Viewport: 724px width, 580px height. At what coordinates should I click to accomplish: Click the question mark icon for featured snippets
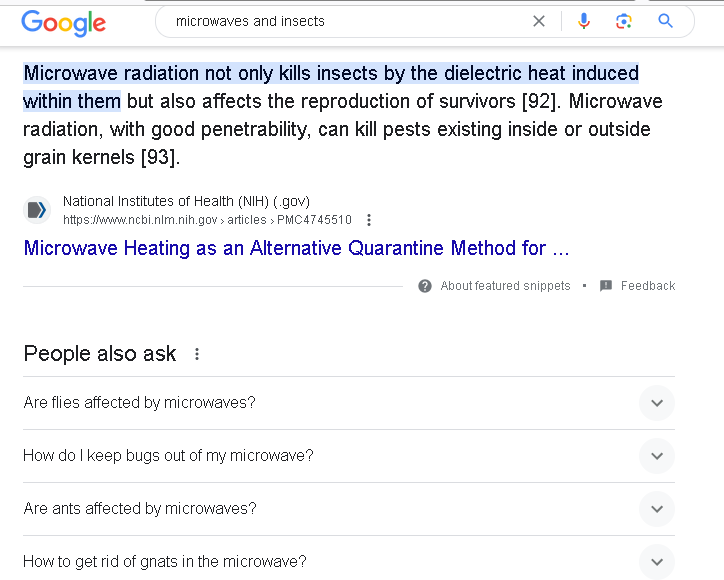tap(425, 286)
